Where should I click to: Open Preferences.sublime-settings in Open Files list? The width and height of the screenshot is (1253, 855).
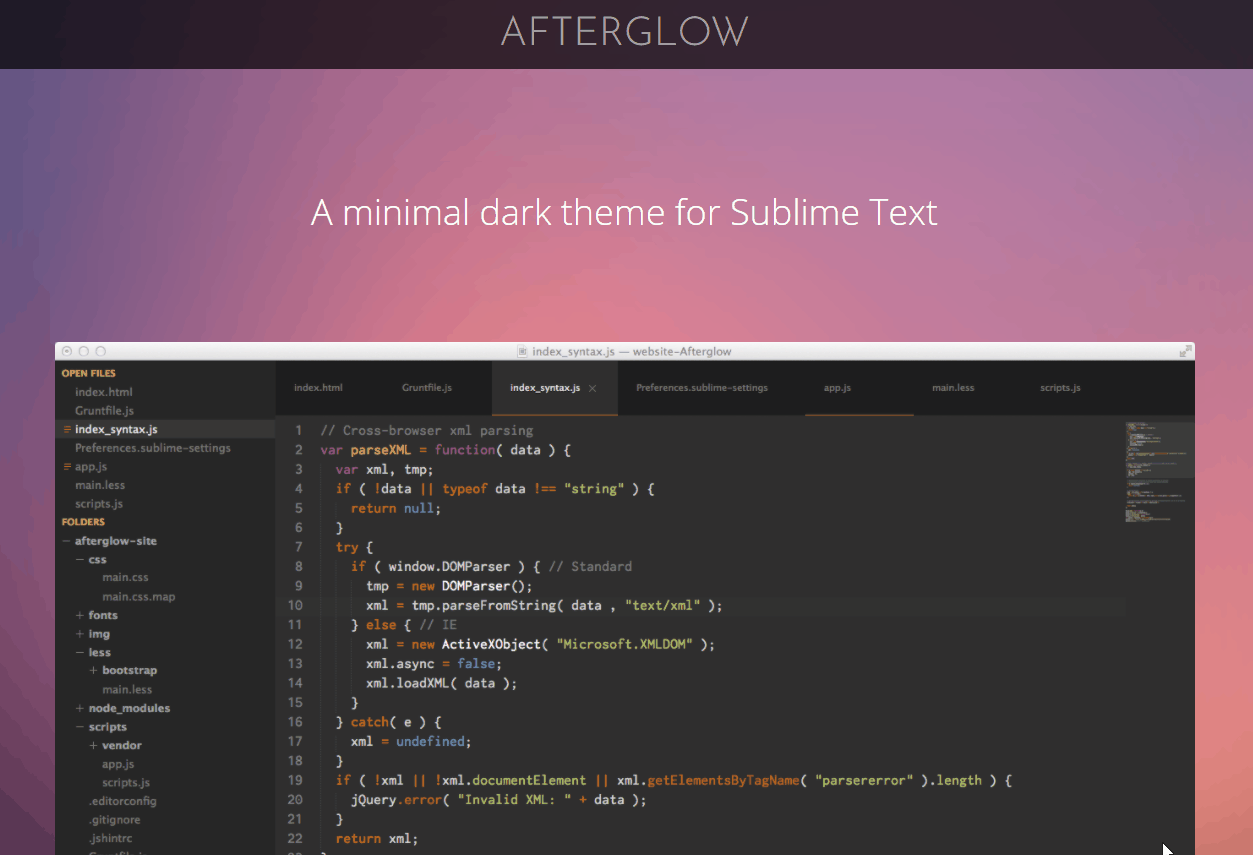pos(153,448)
